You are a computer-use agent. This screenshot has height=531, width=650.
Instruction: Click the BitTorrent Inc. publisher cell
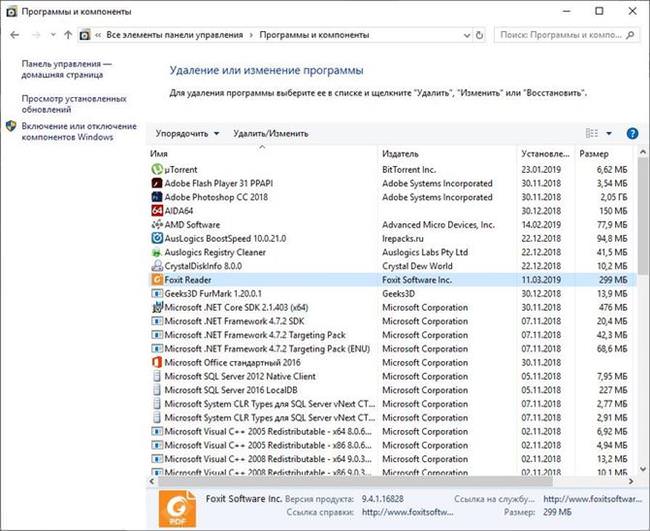[409, 170]
